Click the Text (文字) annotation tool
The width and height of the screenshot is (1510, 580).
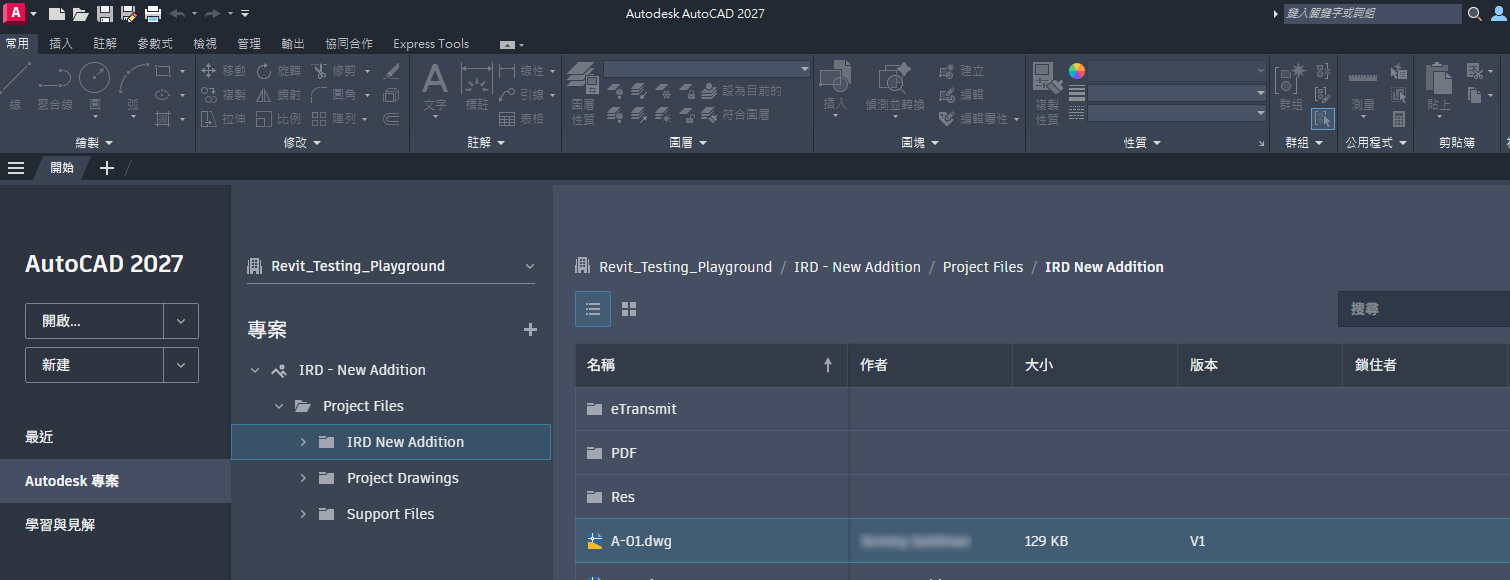435,86
